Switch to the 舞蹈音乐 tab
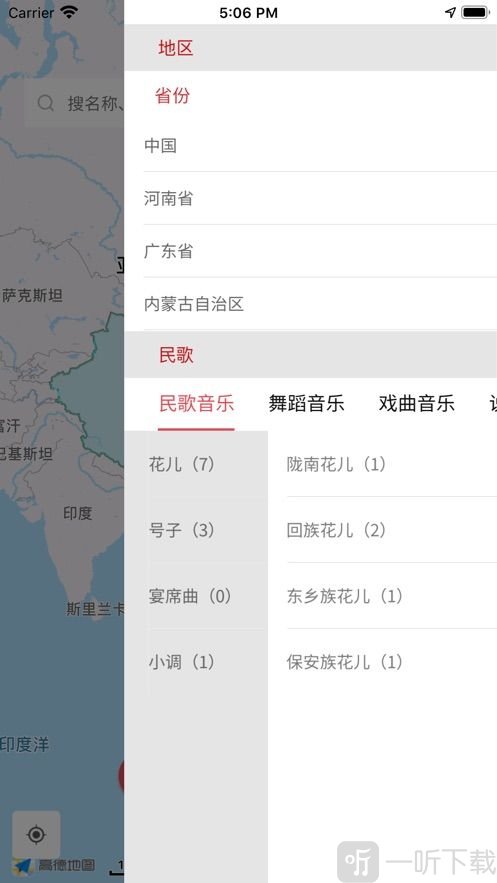 306,404
